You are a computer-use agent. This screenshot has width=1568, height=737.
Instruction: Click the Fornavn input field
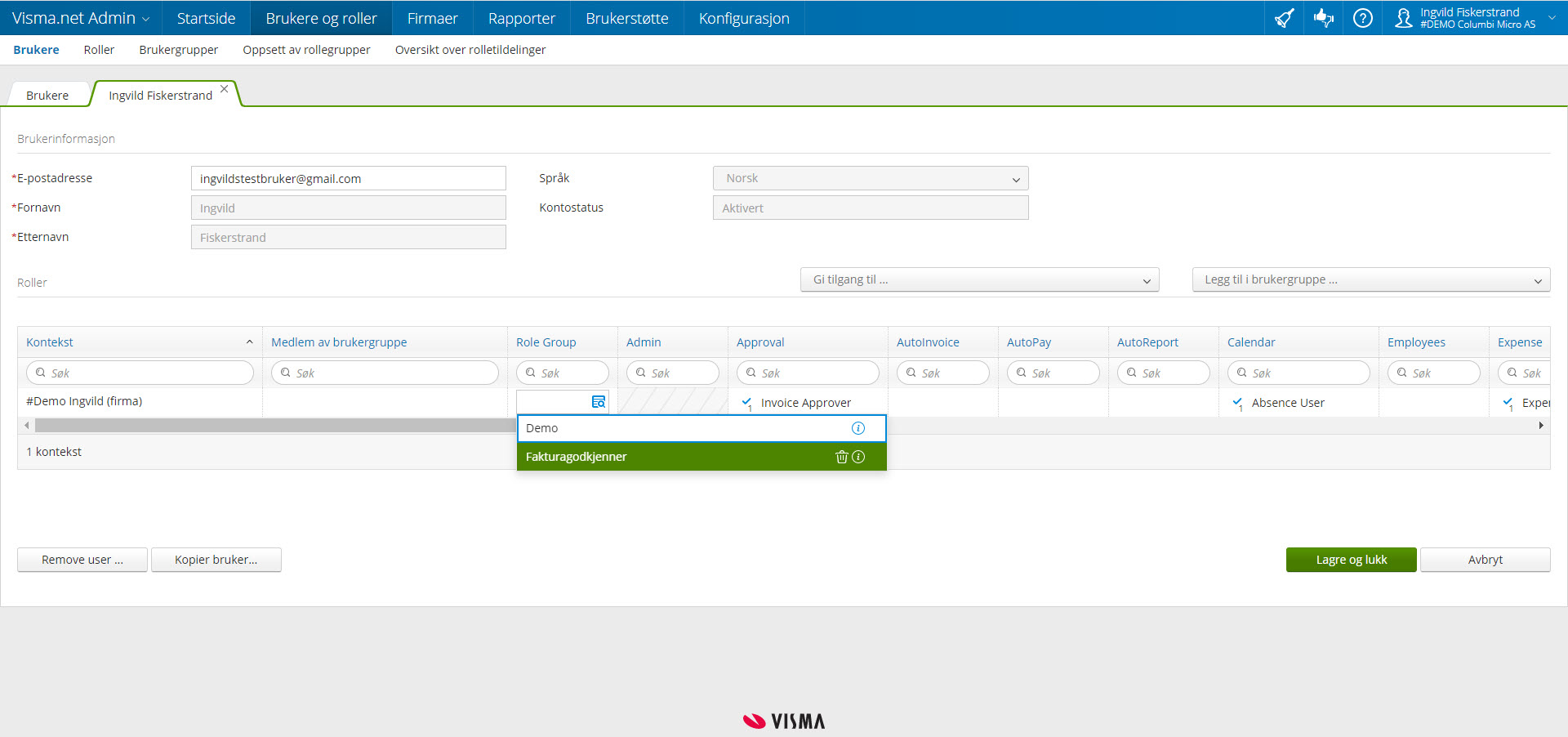pyautogui.click(x=349, y=208)
